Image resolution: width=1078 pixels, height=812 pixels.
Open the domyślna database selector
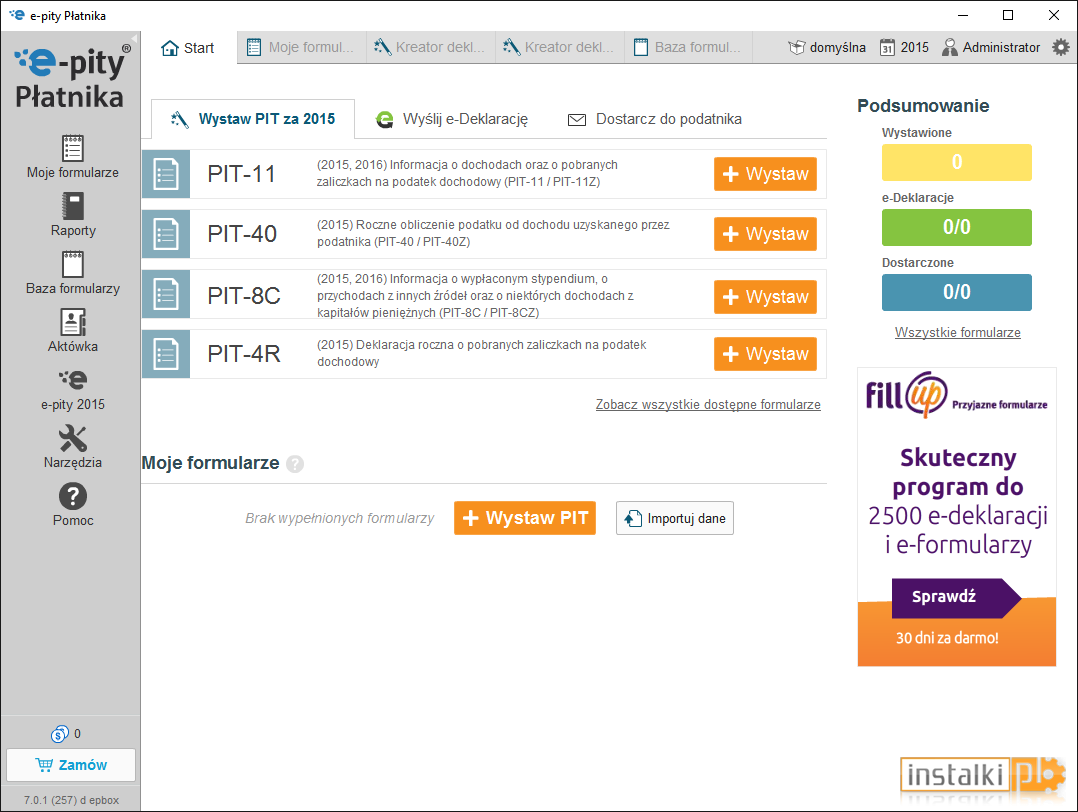826,47
